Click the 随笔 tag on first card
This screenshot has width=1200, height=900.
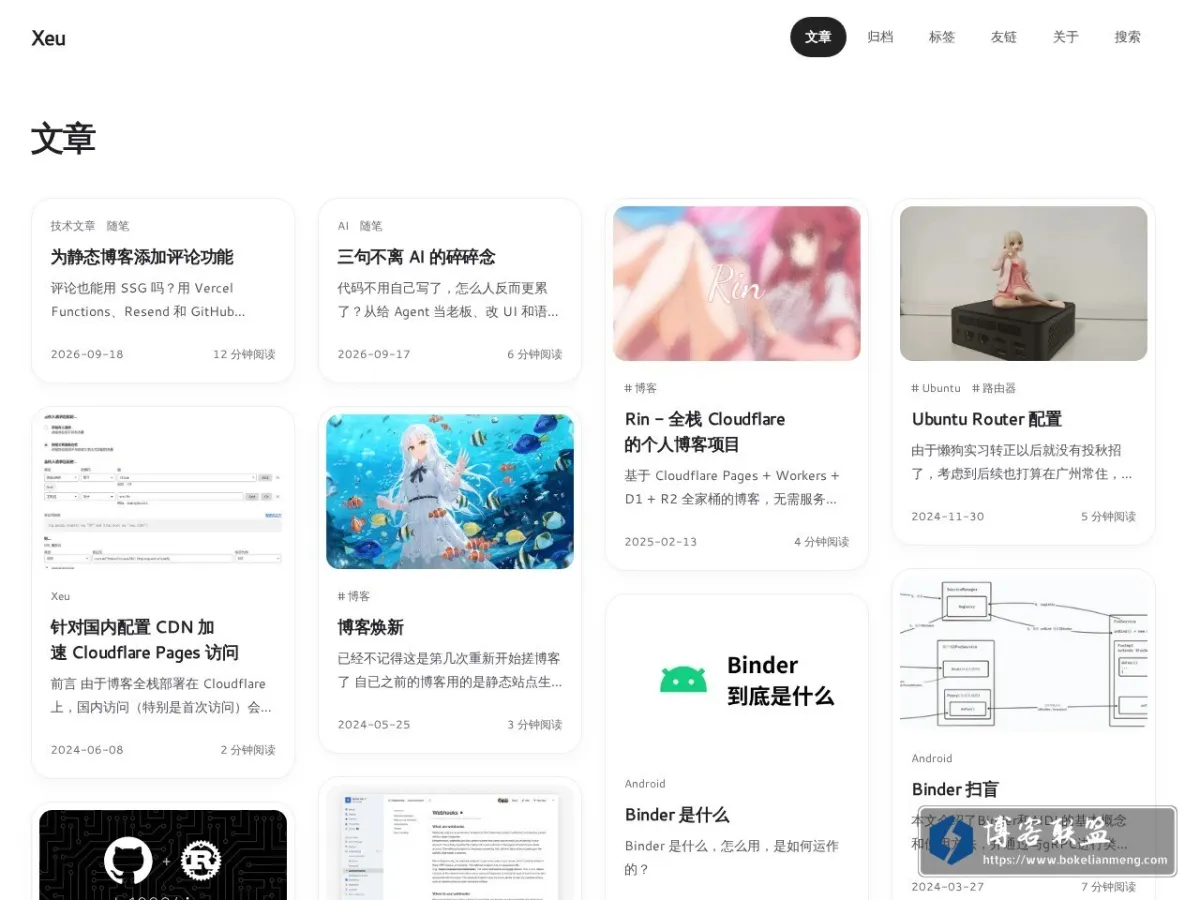[x=118, y=226]
